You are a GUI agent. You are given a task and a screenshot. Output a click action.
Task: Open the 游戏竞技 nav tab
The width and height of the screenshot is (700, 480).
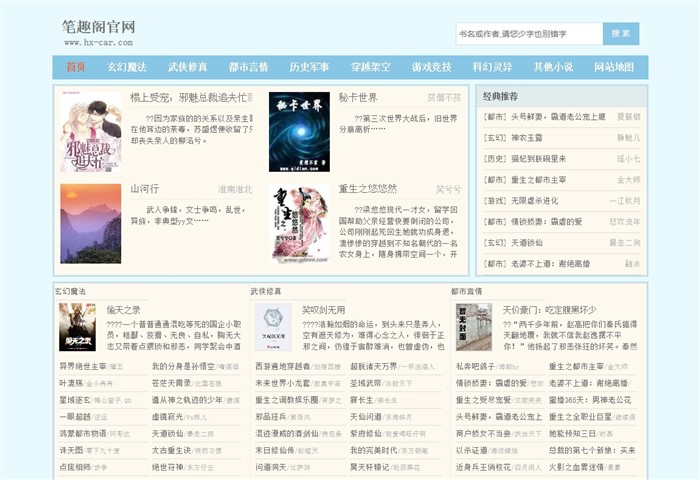point(431,67)
